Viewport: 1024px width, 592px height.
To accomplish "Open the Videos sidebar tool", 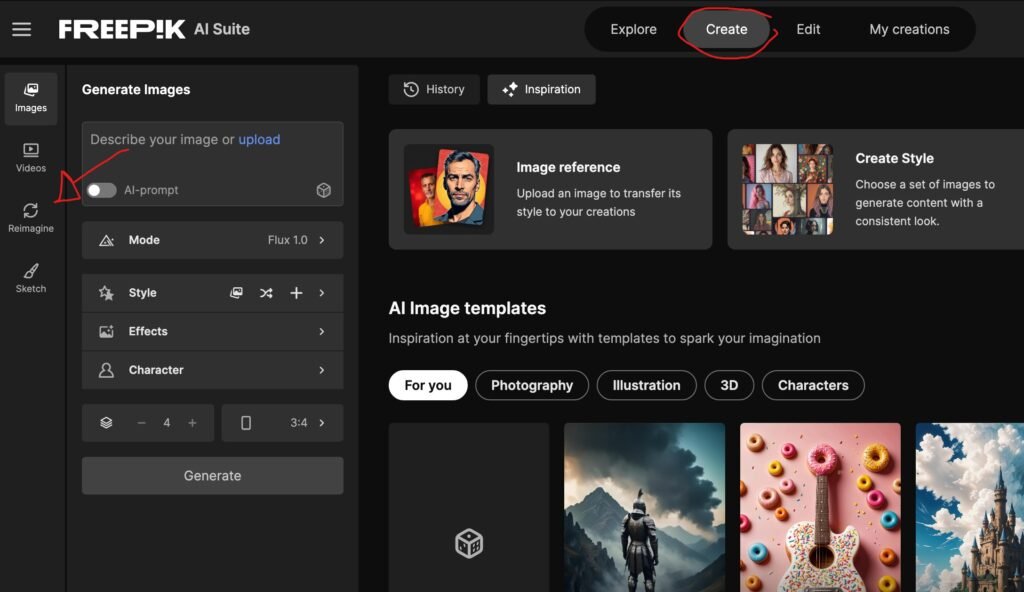I will coord(31,158).
